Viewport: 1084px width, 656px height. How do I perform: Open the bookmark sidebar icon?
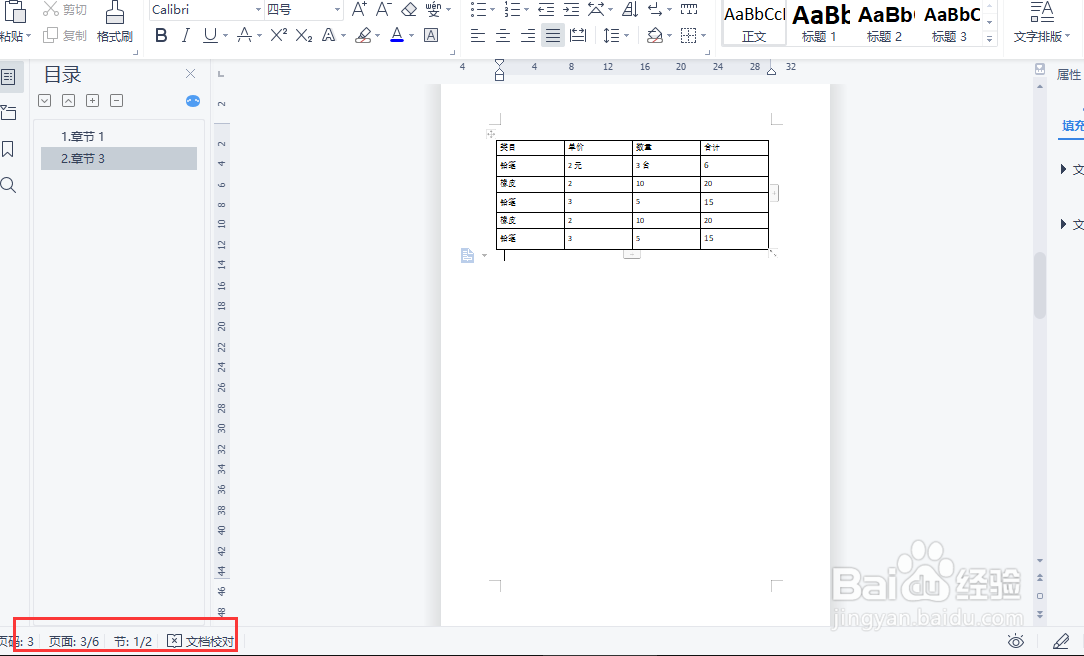coord(8,149)
